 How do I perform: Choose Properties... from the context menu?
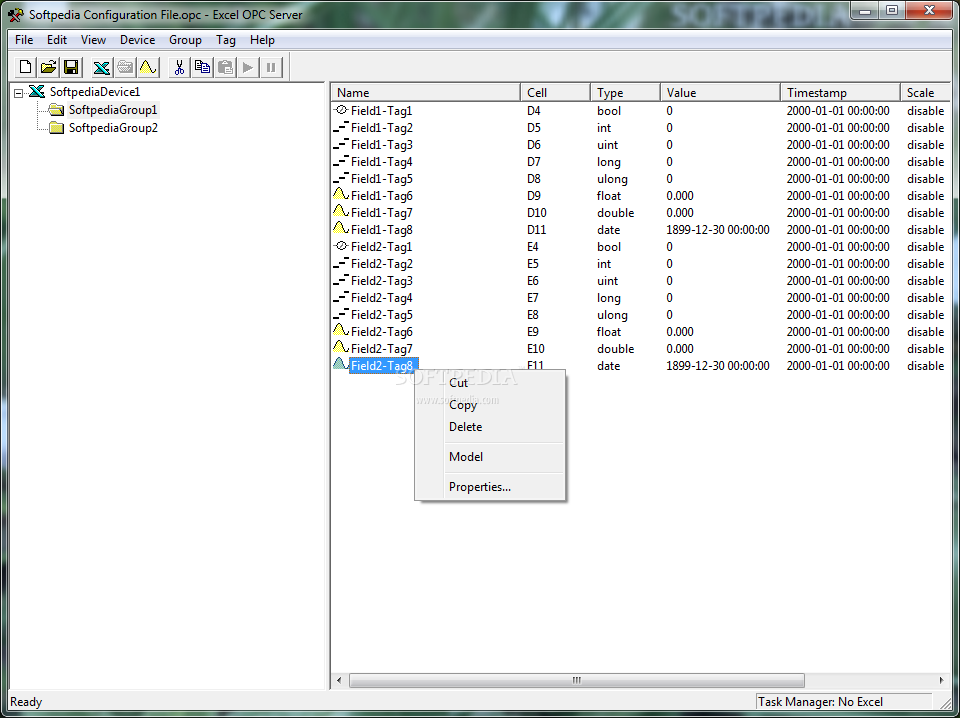click(489, 487)
